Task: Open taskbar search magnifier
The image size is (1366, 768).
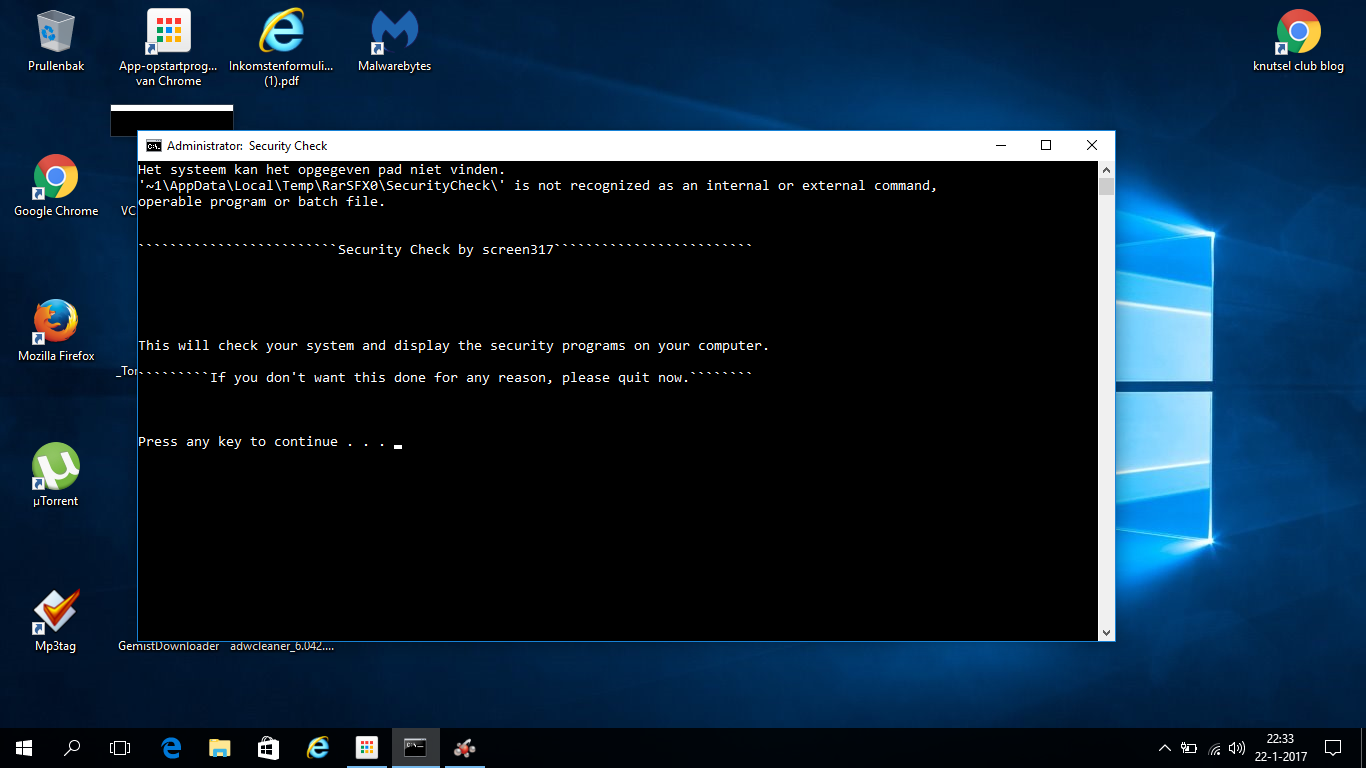Action: point(72,748)
